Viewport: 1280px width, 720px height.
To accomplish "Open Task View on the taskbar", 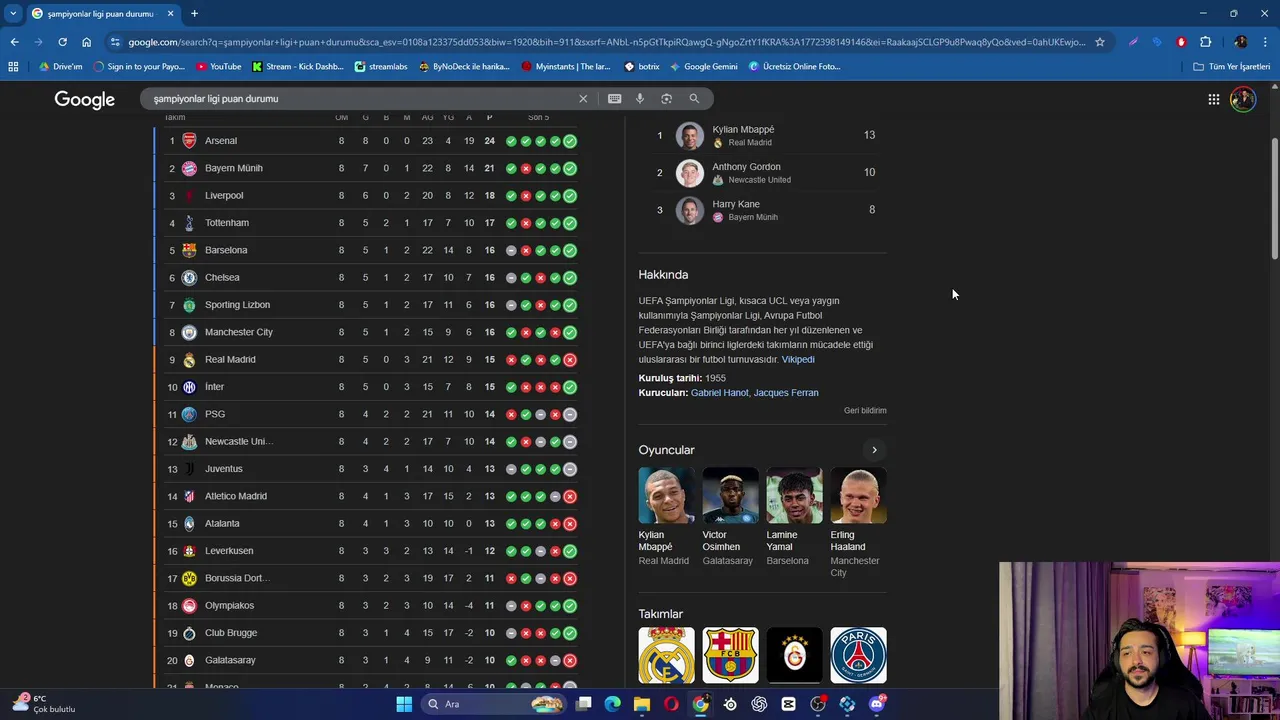I will 584,704.
